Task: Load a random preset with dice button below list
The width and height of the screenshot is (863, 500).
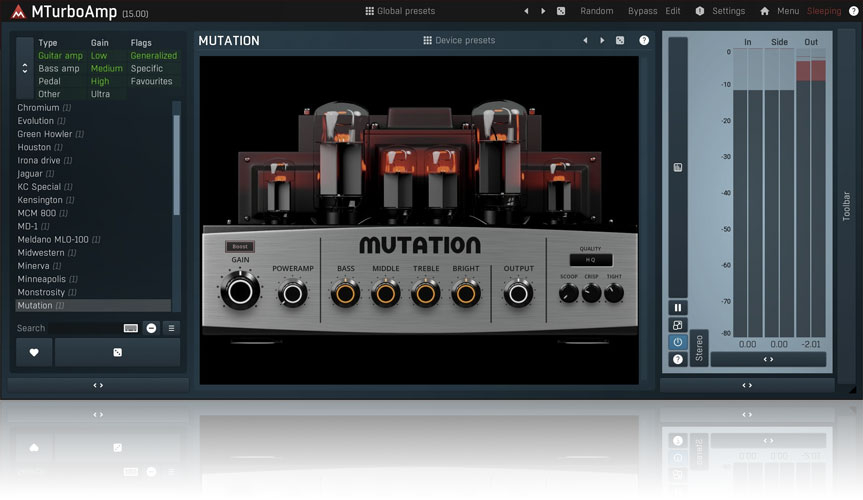Action: click(118, 352)
